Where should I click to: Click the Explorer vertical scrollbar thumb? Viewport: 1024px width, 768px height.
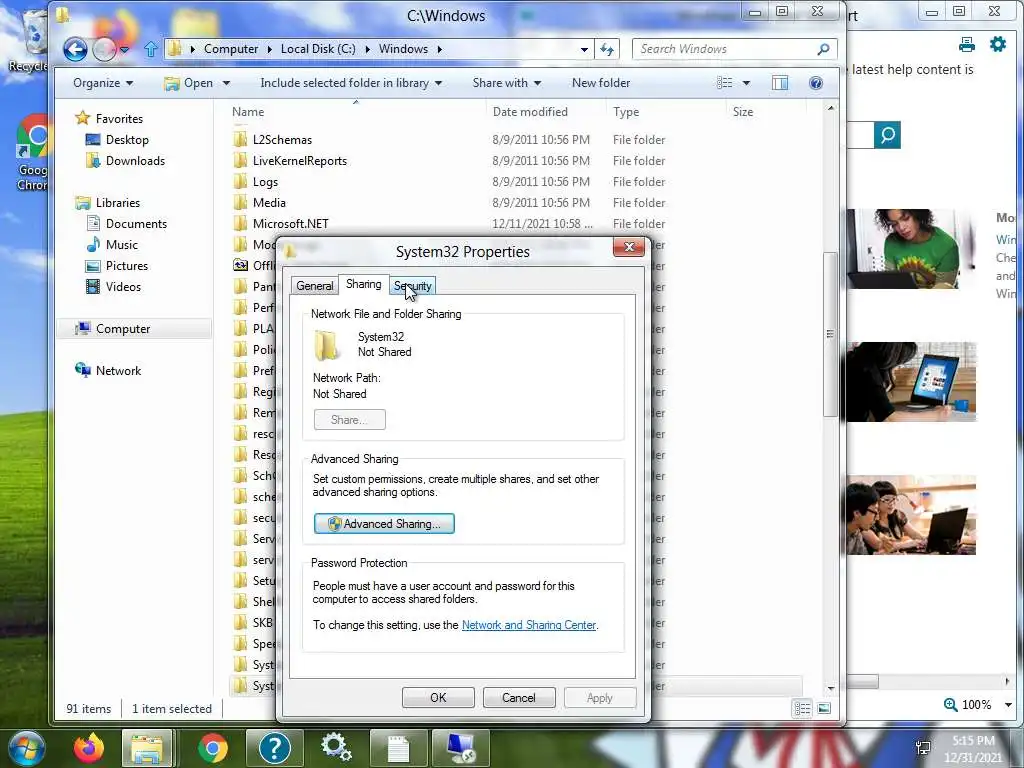click(x=830, y=334)
